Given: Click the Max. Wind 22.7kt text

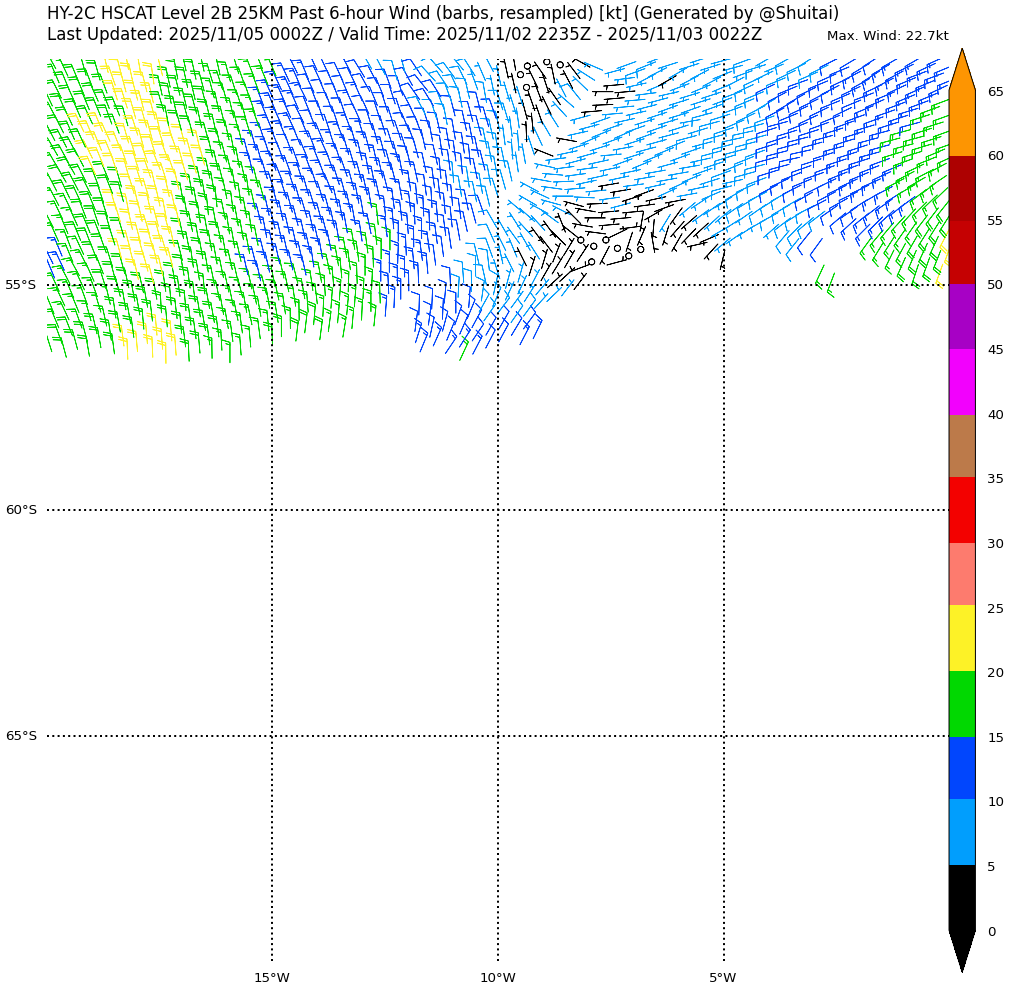Looking at the screenshot, I should (x=887, y=36).
